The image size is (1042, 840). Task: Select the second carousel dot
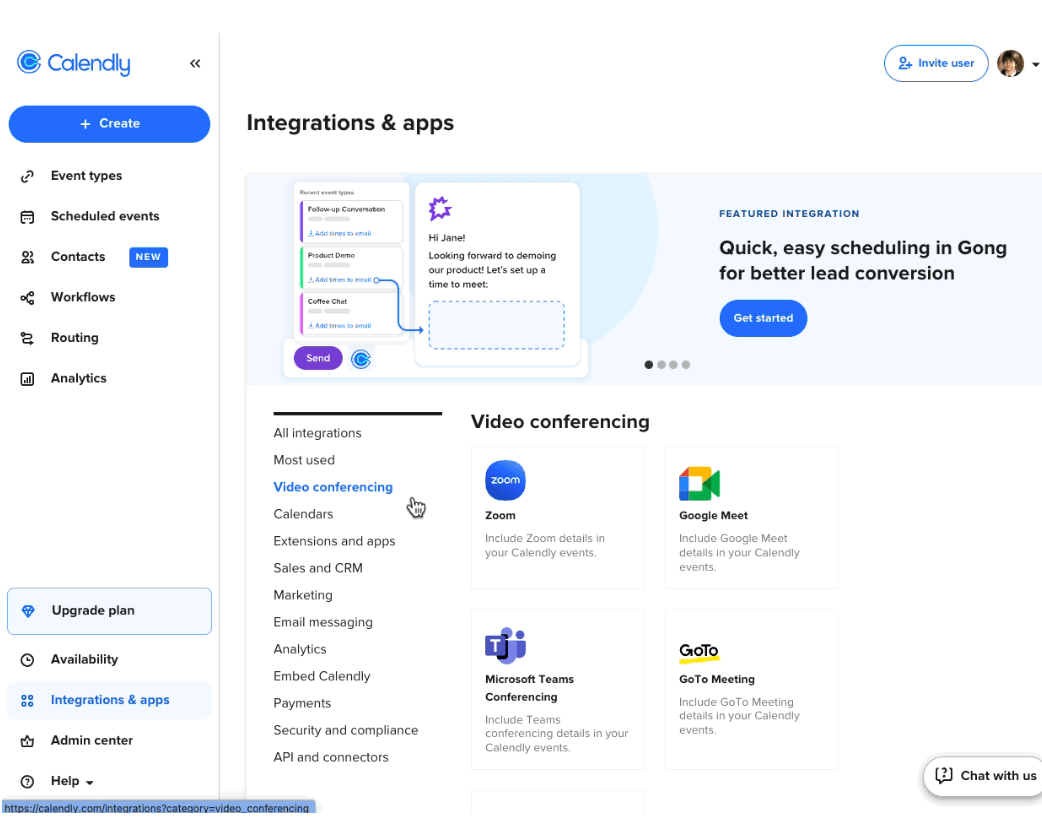coord(661,365)
